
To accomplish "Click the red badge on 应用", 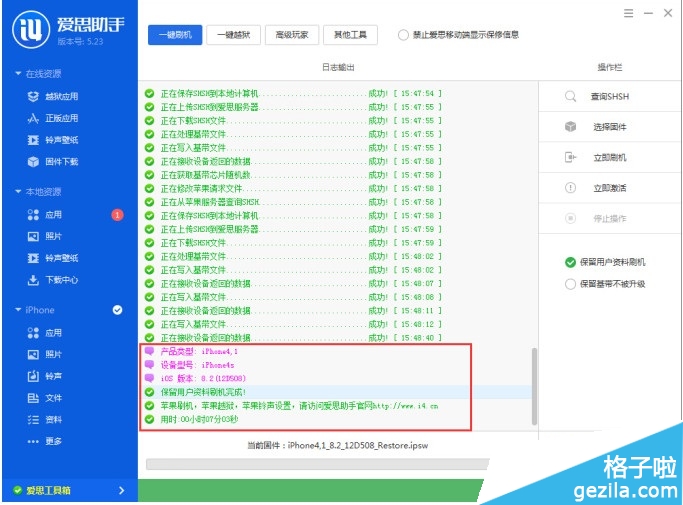I will (x=117, y=215).
